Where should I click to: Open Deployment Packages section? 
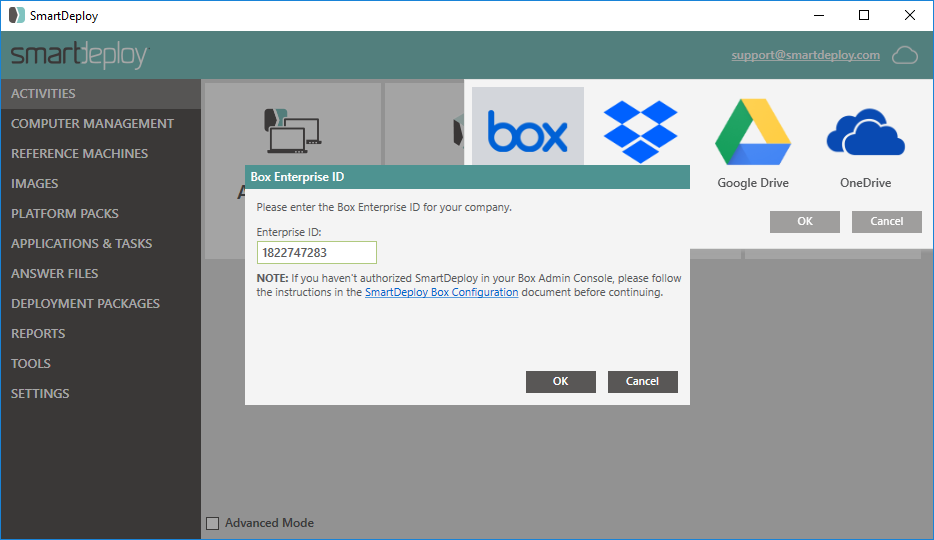[101, 303]
